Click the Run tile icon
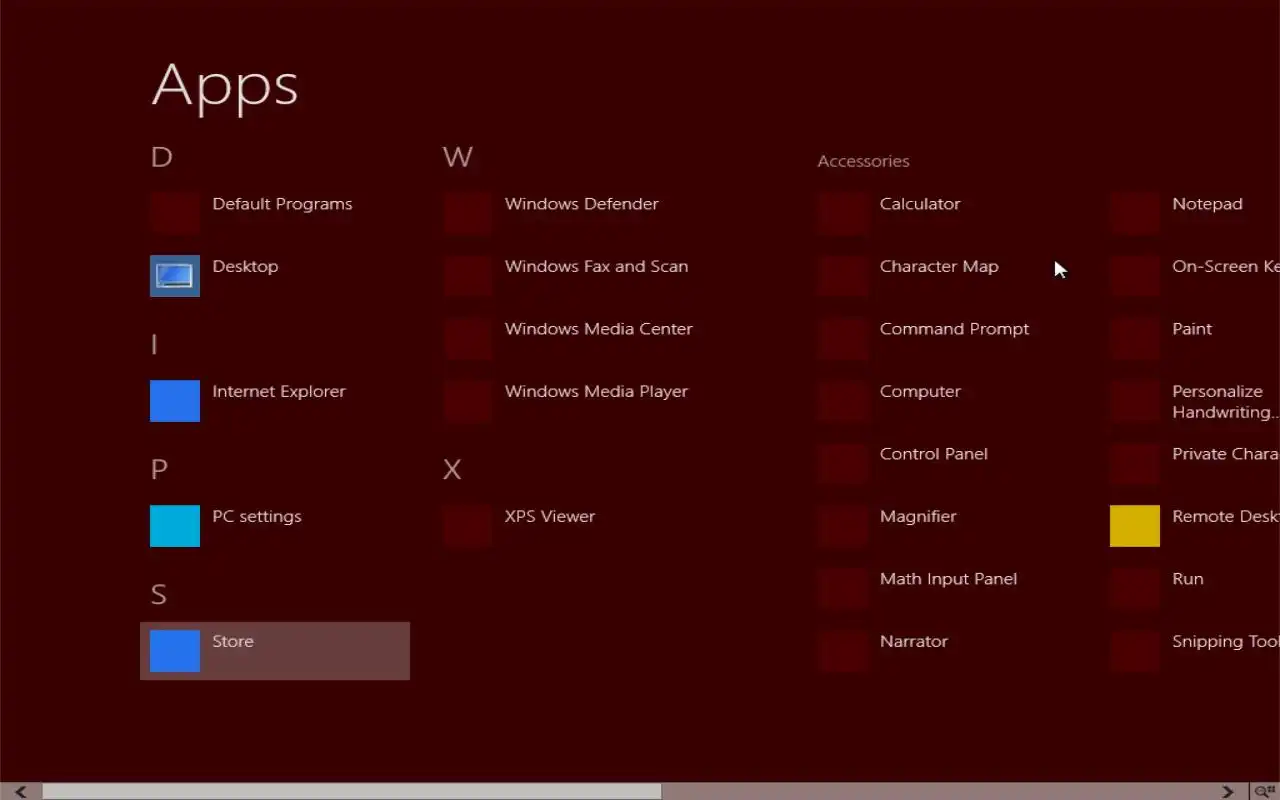This screenshot has height=800, width=1280. [1135, 588]
